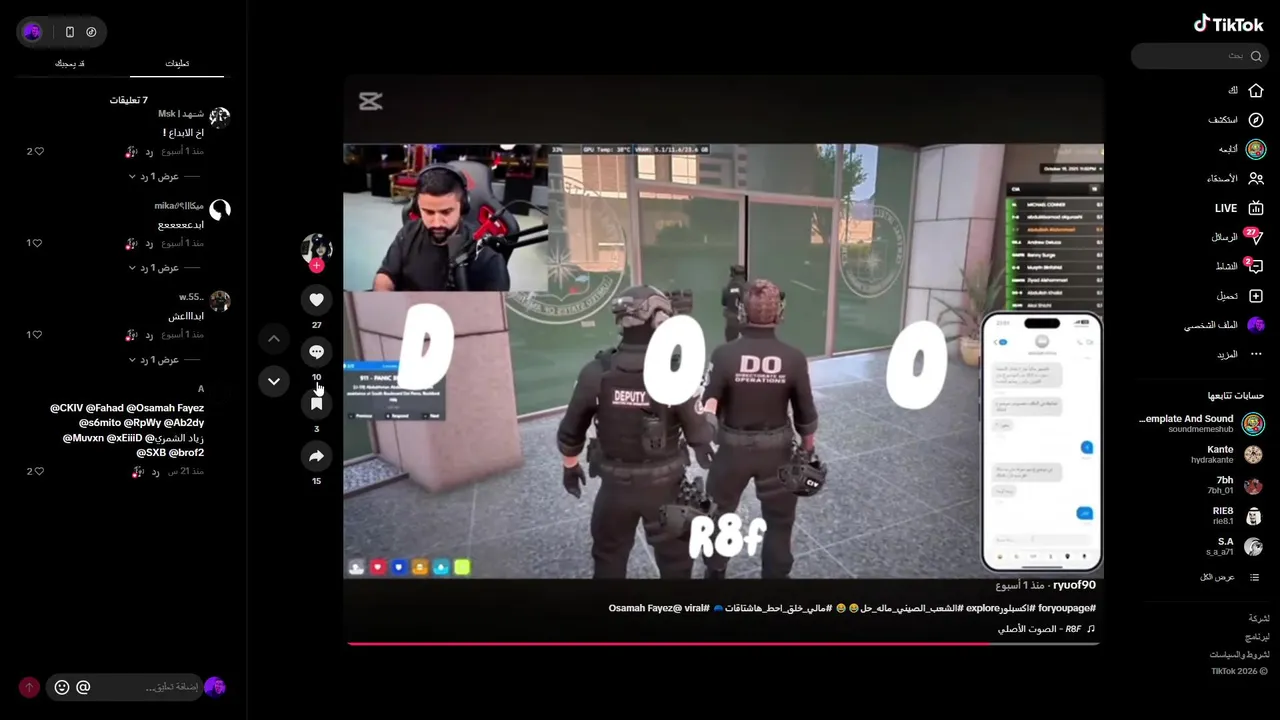The height and width of the screenshot is (720, 1280).
Task: Click the search (بحث) input field
Action: 1200,56
